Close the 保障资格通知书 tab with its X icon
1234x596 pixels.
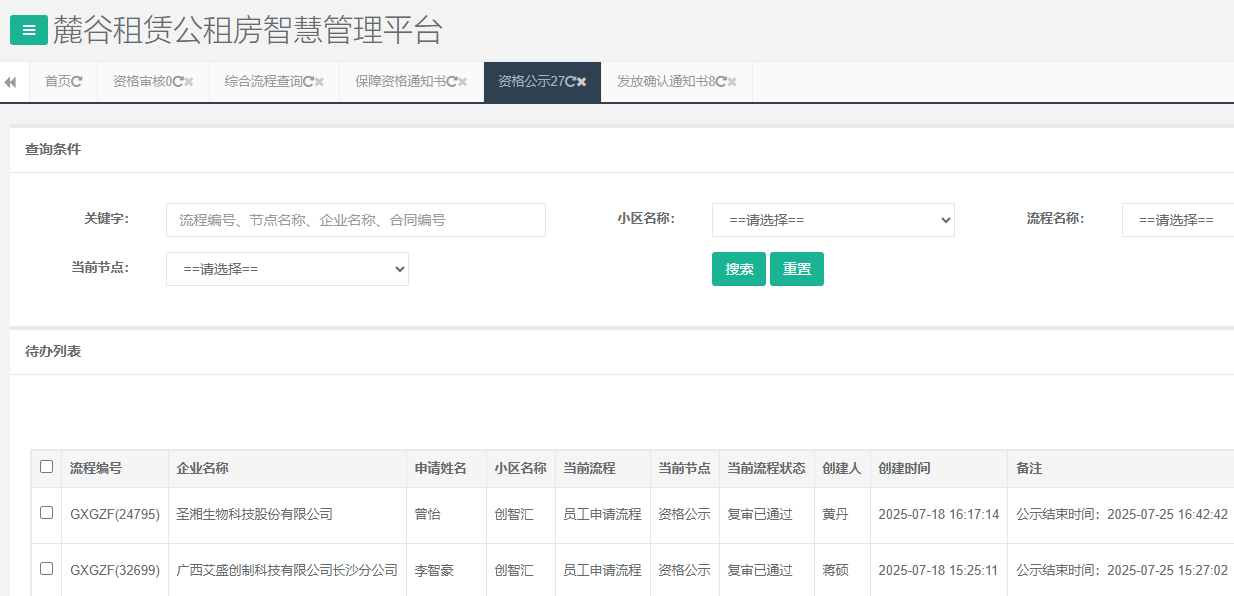pyautogui.click(x=463, y=82)
